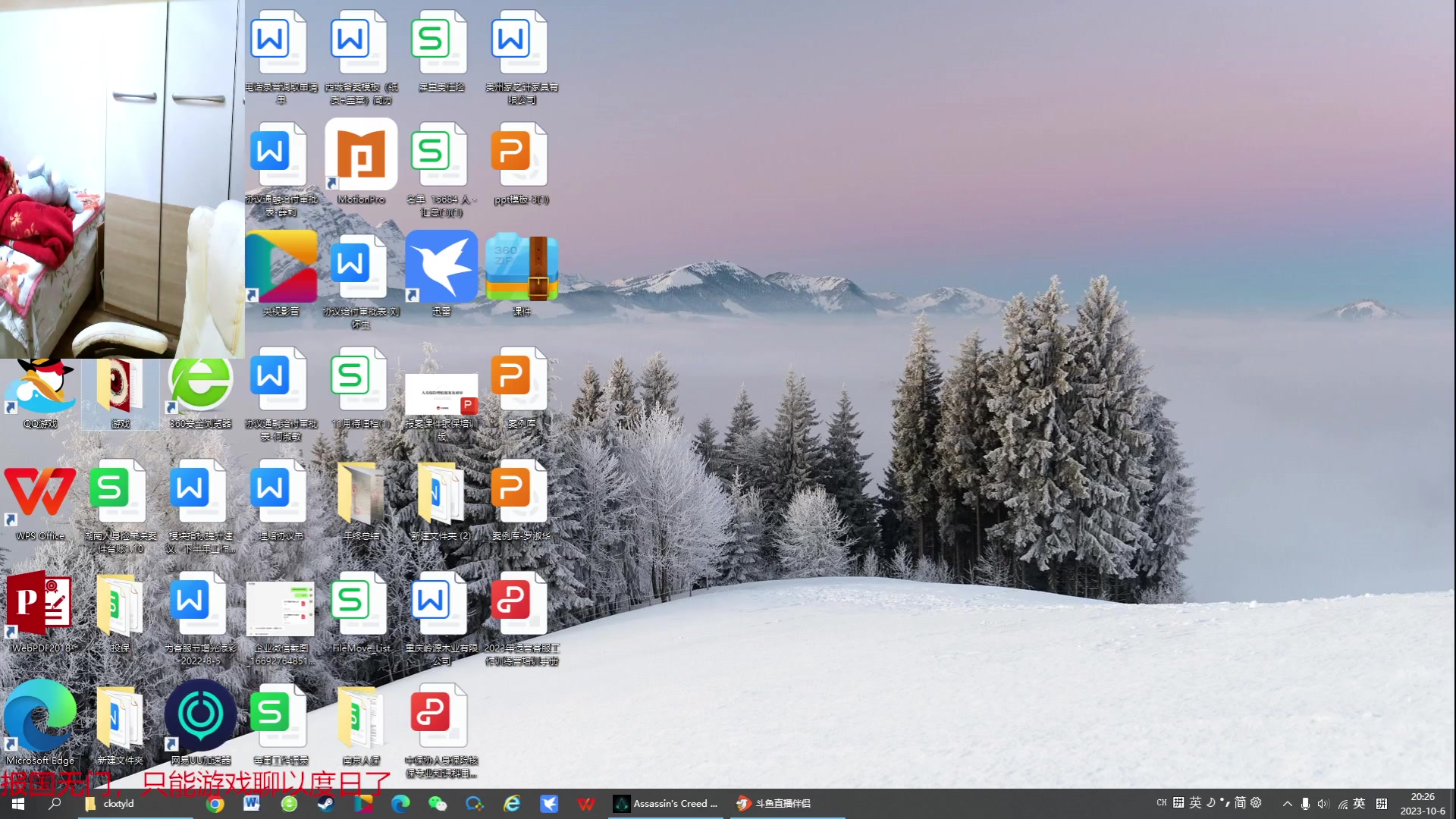
Task: Expand hidden system tray icons chevron
Action: (x=1287, y=804)
